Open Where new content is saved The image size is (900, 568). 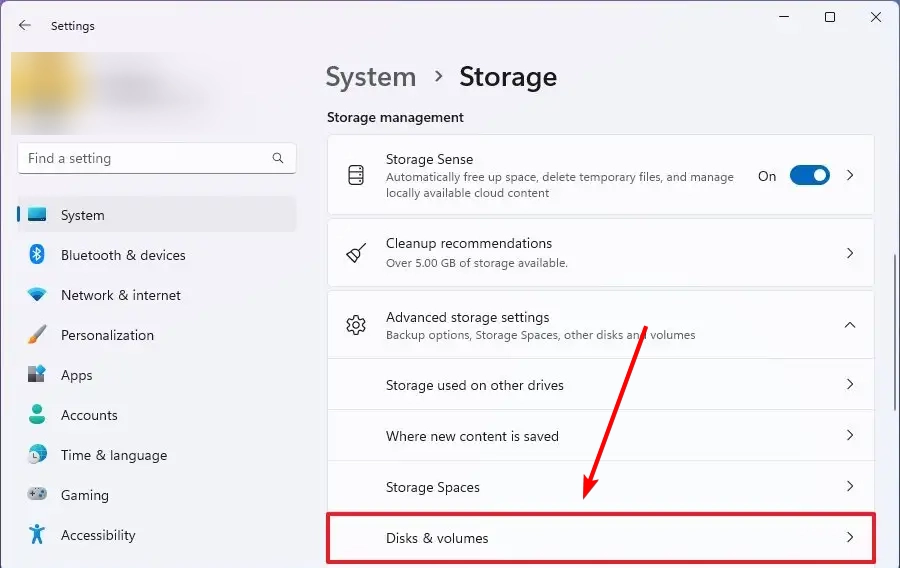pyautogui.click(x=601, y=435)
